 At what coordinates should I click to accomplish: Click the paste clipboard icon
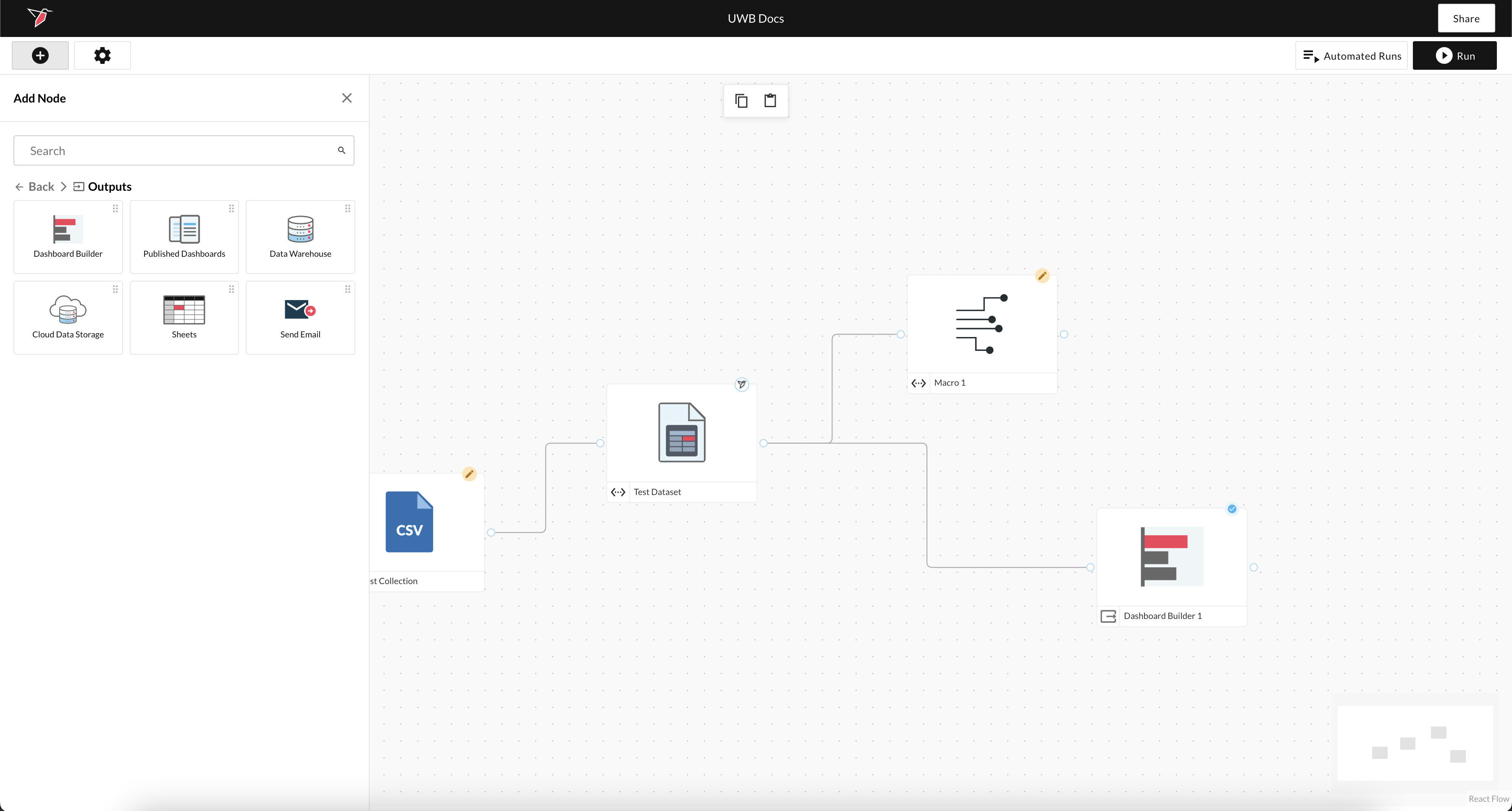pyautogui.click(x=770, y=101)
